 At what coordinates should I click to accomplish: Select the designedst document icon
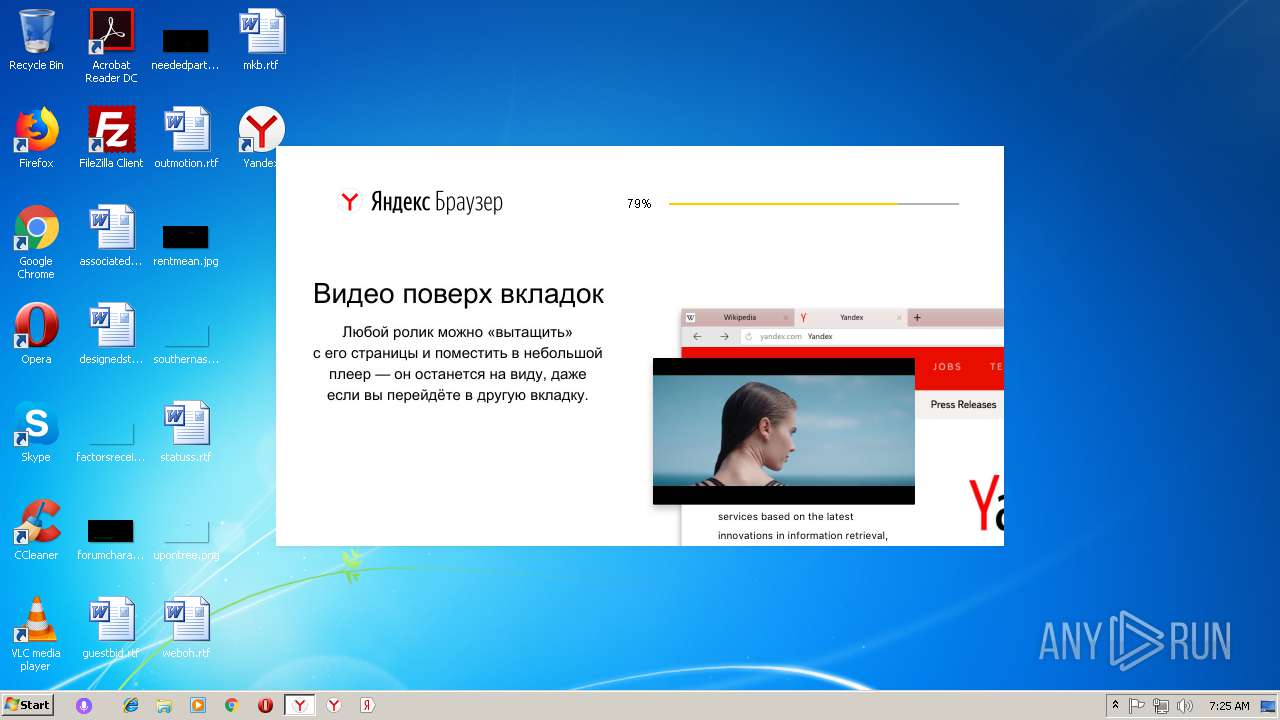[111, 334]
